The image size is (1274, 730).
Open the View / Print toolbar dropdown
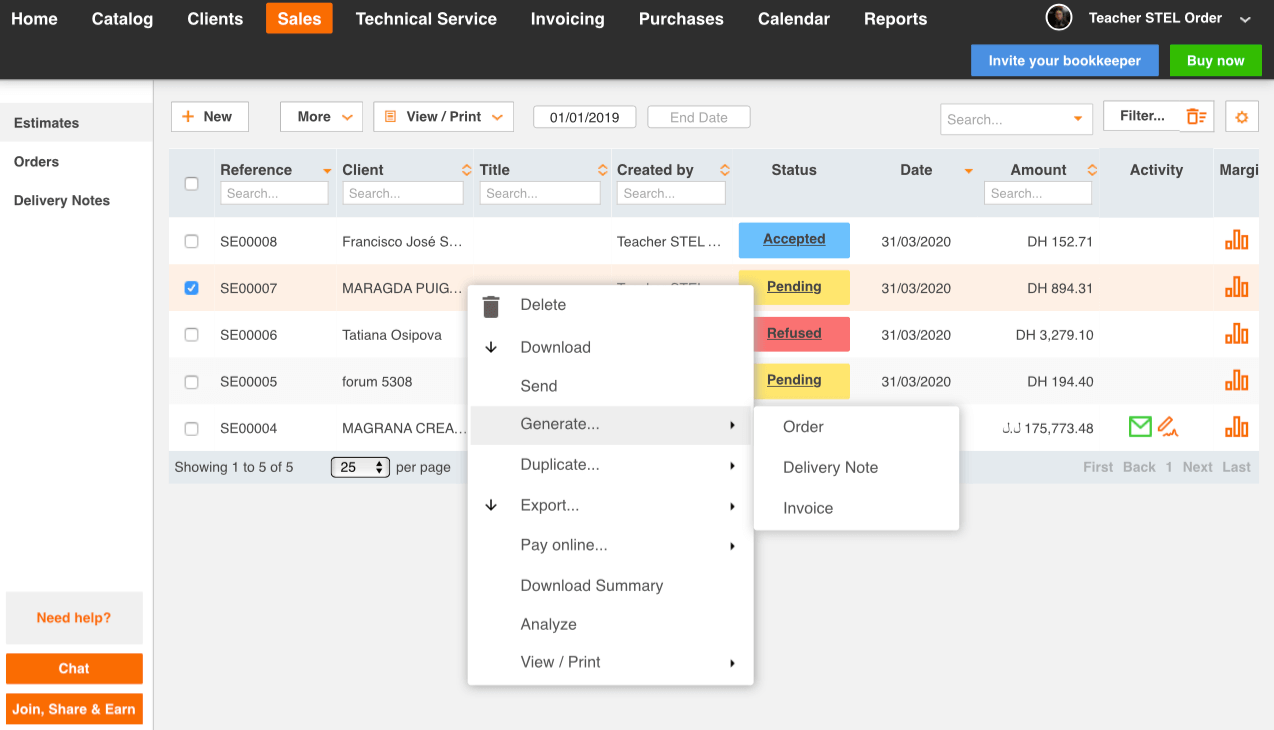[443, 117]
